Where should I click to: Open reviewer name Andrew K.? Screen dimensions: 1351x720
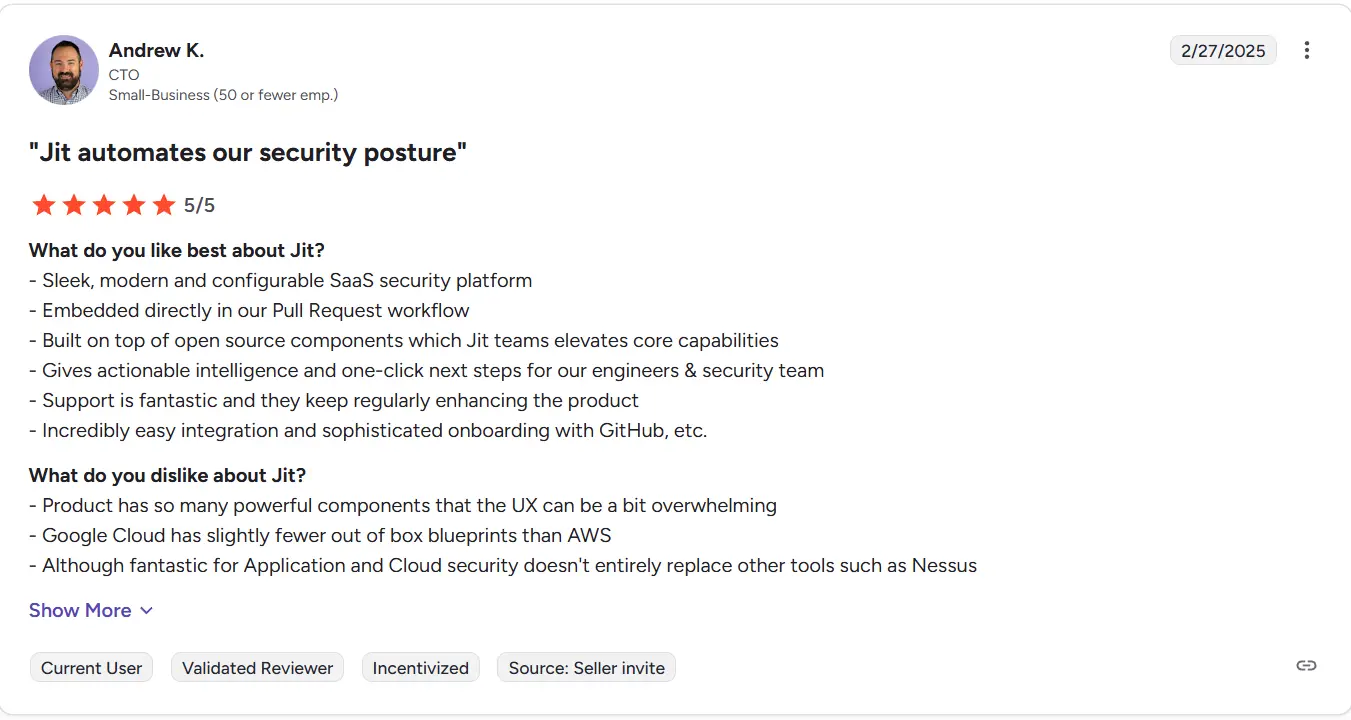click(x=156, y=50)
